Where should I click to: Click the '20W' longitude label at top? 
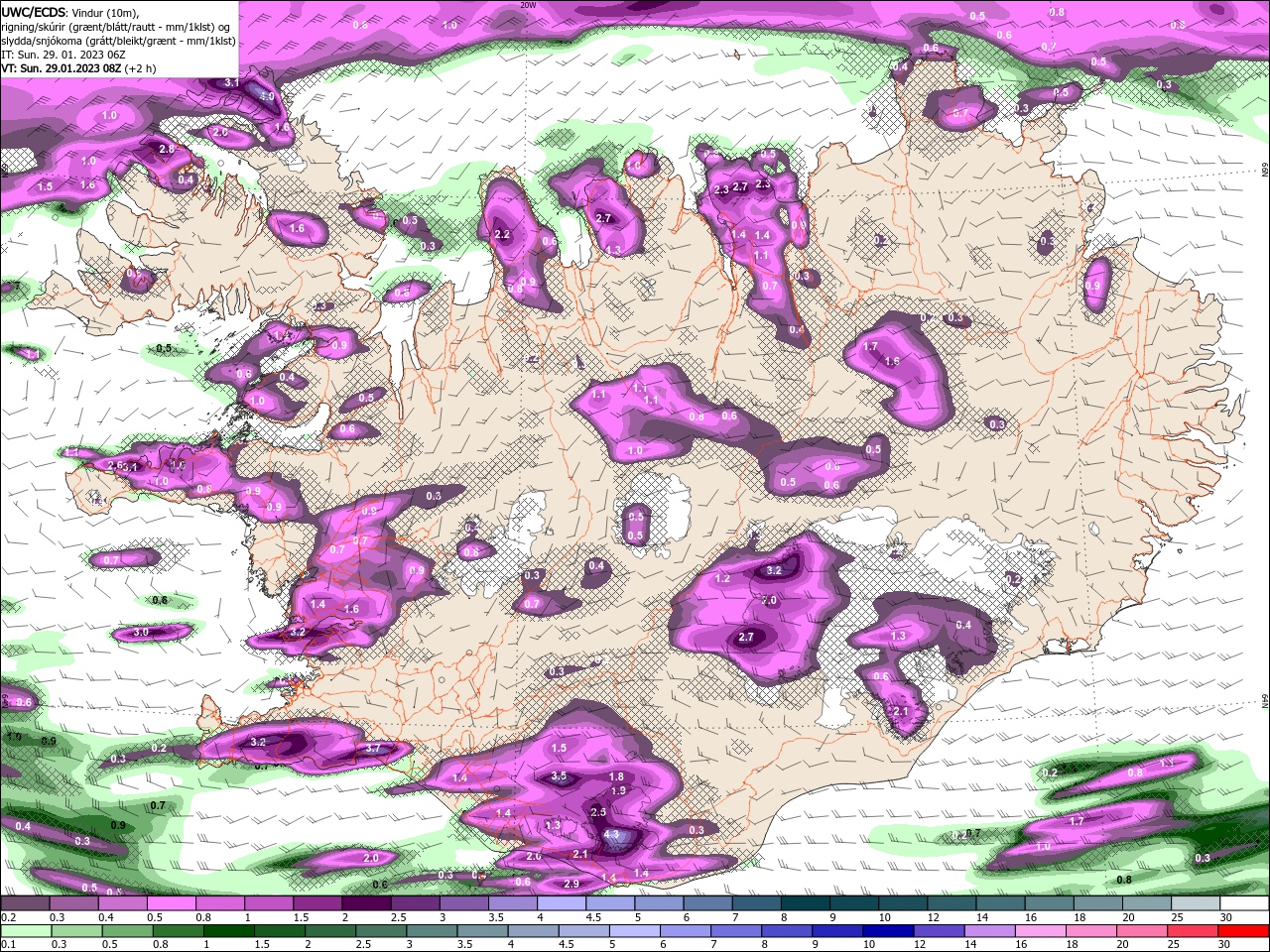point(528,5)
